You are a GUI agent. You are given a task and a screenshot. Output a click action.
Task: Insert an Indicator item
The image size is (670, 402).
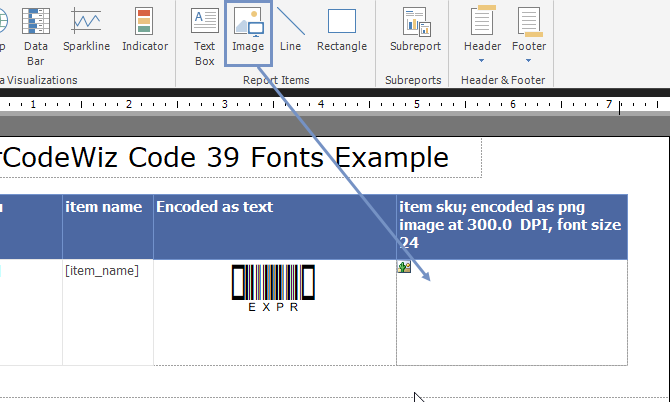(145, 29)
